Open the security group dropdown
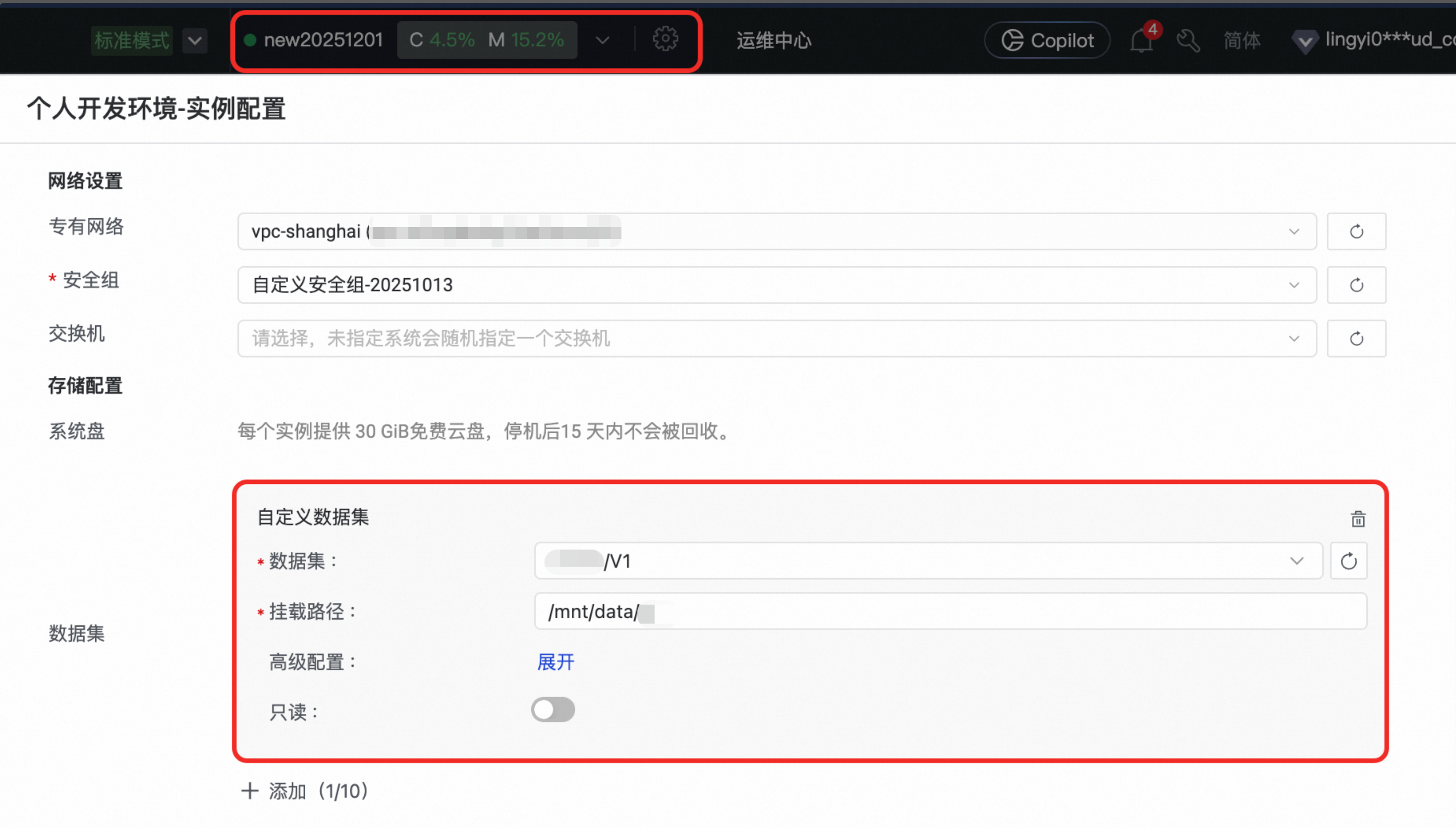The width and height of the screenshot is (1456, 828). tap(1294, 285)
